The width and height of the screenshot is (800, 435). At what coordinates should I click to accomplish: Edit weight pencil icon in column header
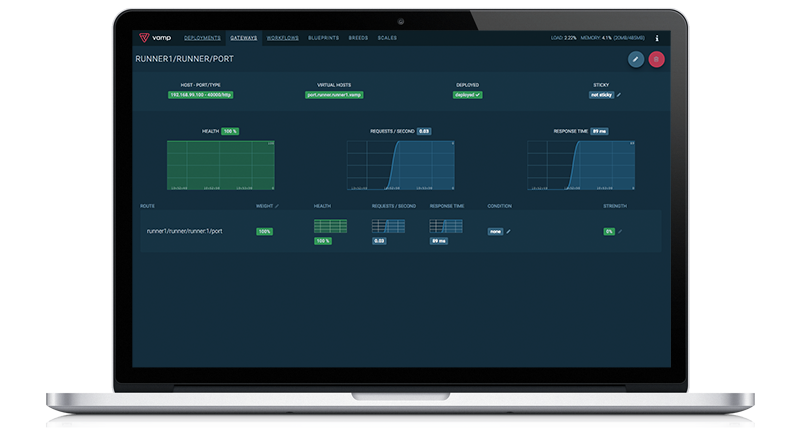[x=277, y=206]
